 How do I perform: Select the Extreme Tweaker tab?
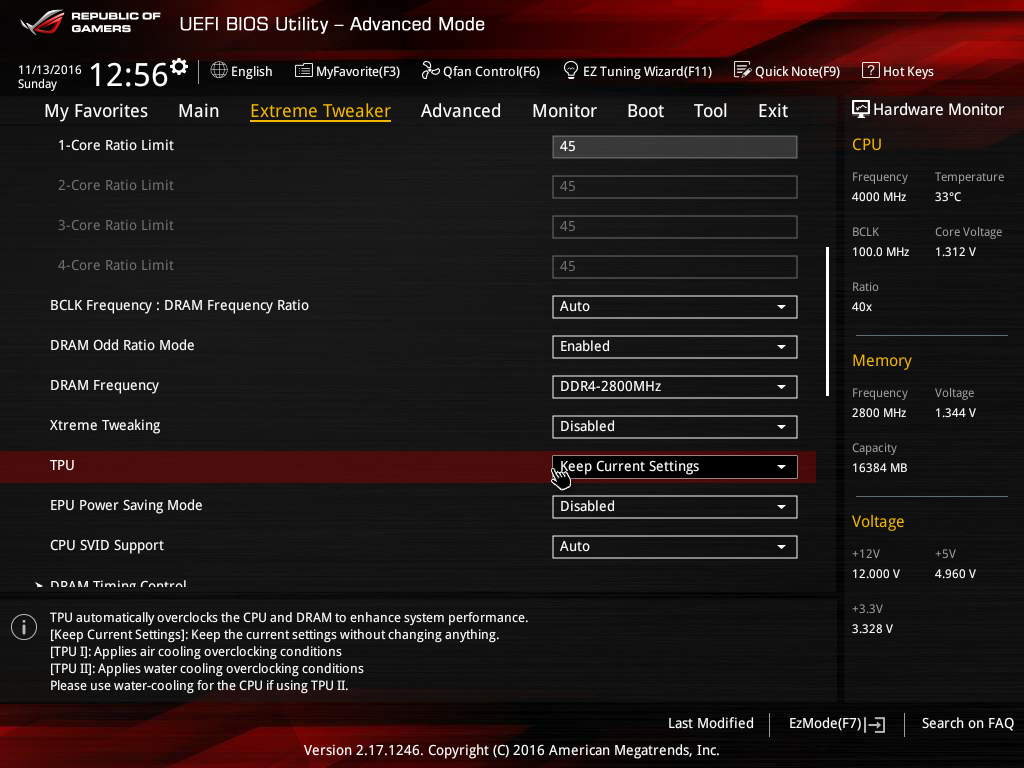pos(321,111)
